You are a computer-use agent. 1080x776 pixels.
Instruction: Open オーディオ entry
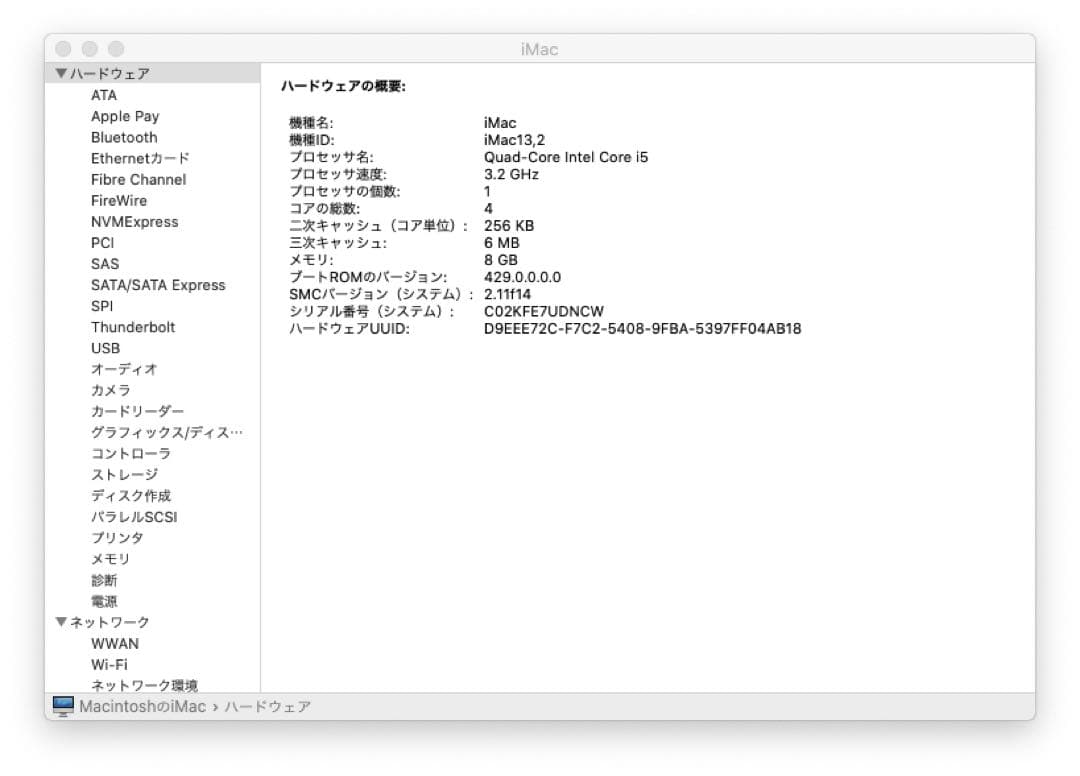click(124, 369)
